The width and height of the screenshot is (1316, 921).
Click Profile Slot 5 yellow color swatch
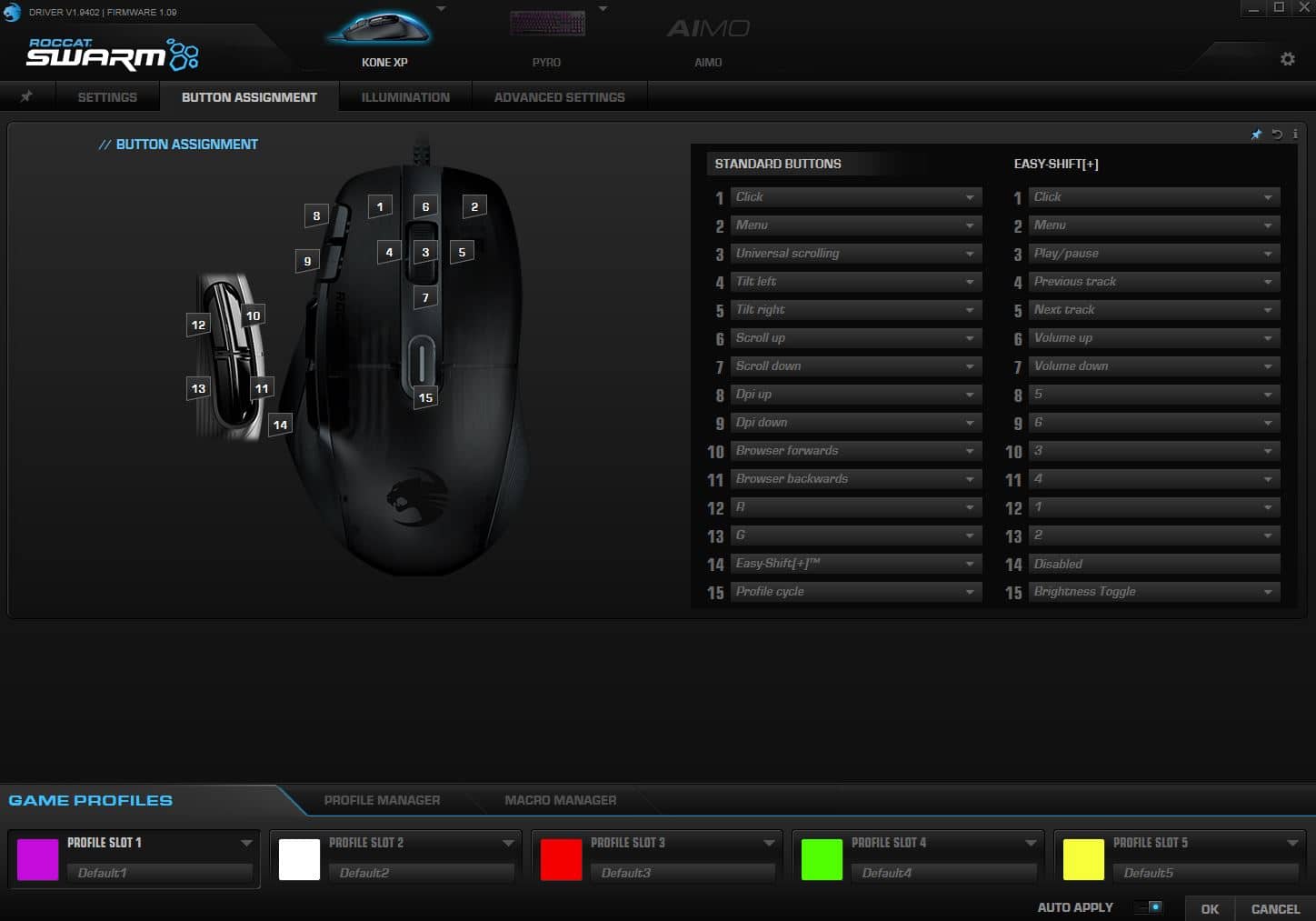tap(1083, 859)
